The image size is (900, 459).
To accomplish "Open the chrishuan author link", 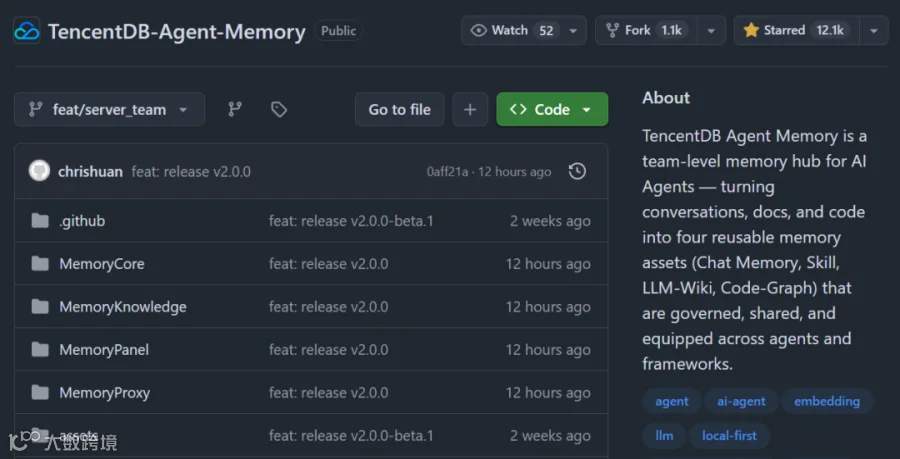I will point(90,172).
